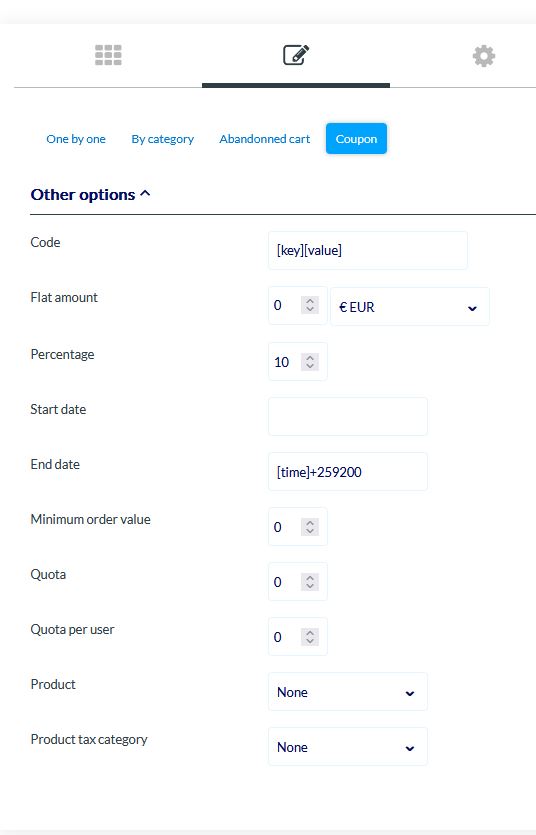Click the End date input field
The height and width of the screenshot is (835, 536).
coord(348,472)
